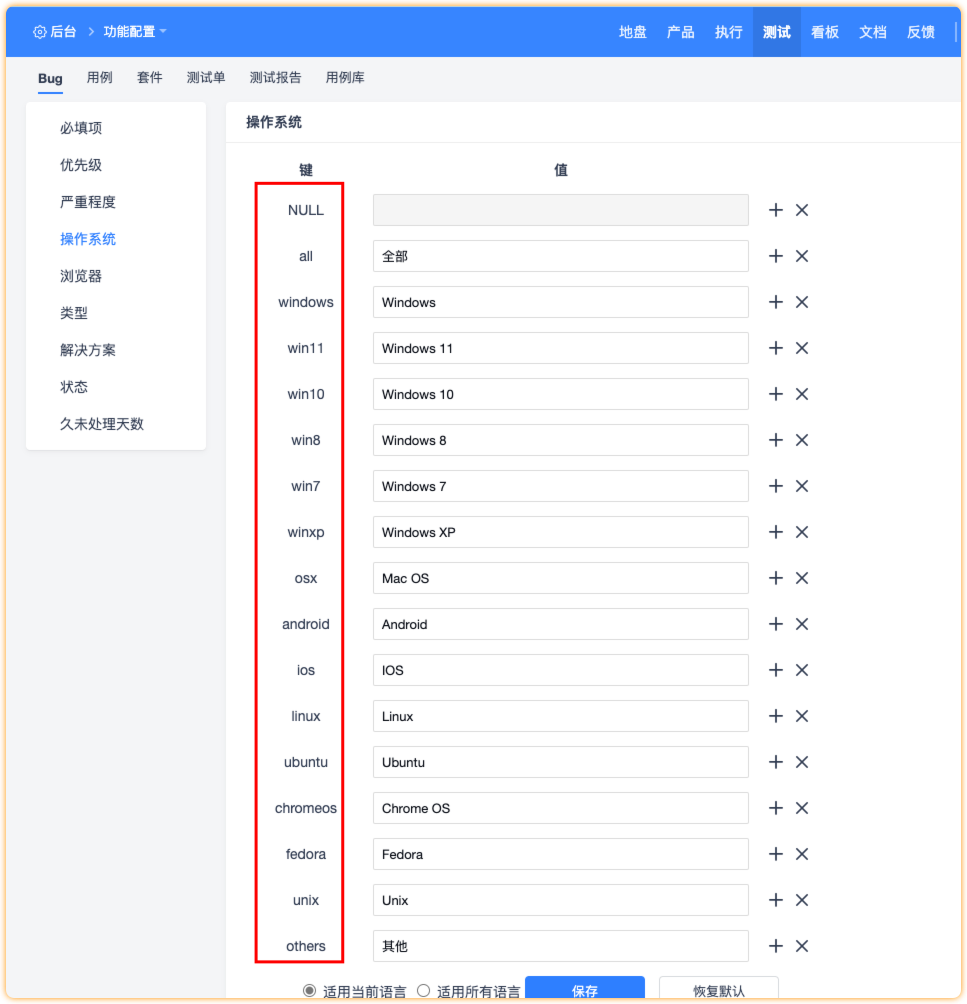Select 优先级 in the sidebar
This screenshot has height=1004, width=967.
click(x=81, y=165)
